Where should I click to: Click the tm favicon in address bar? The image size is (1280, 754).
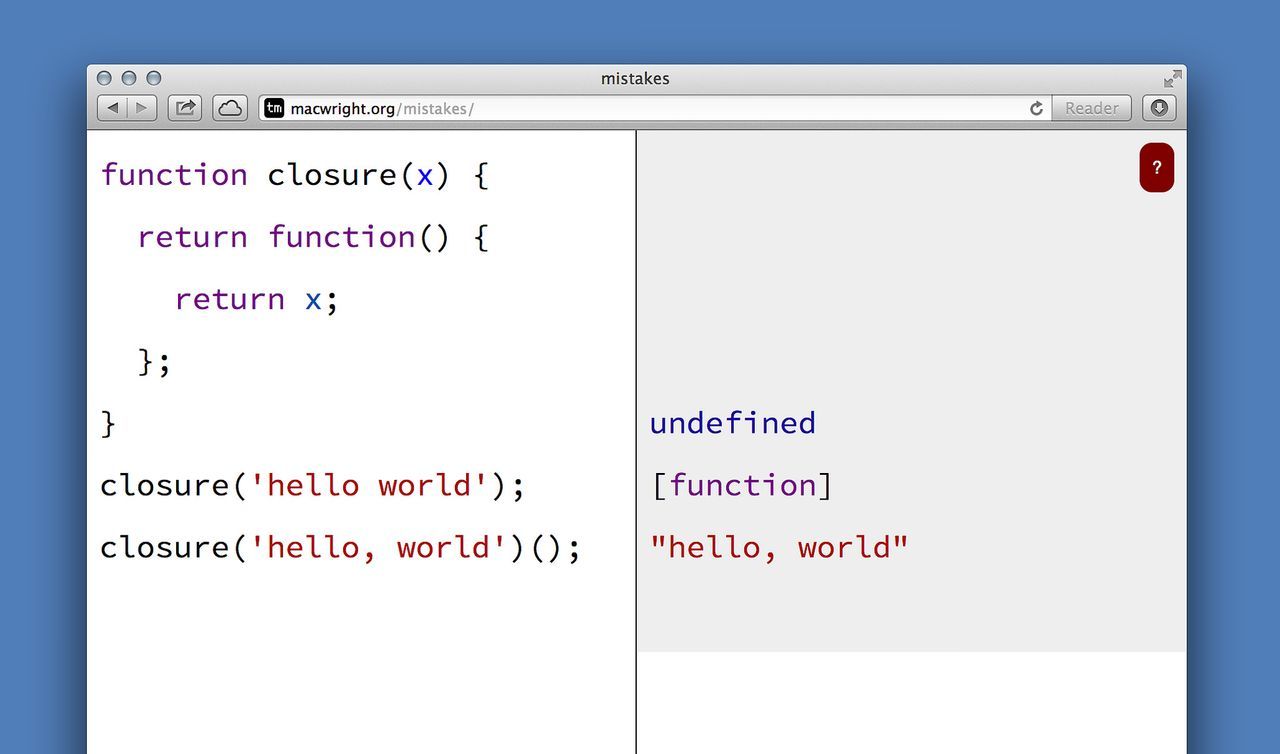click(274, 108)
